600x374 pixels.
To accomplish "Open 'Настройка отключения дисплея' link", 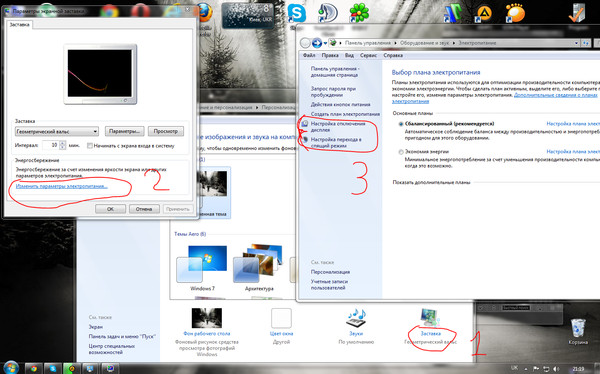I will (x=338, y=127).
